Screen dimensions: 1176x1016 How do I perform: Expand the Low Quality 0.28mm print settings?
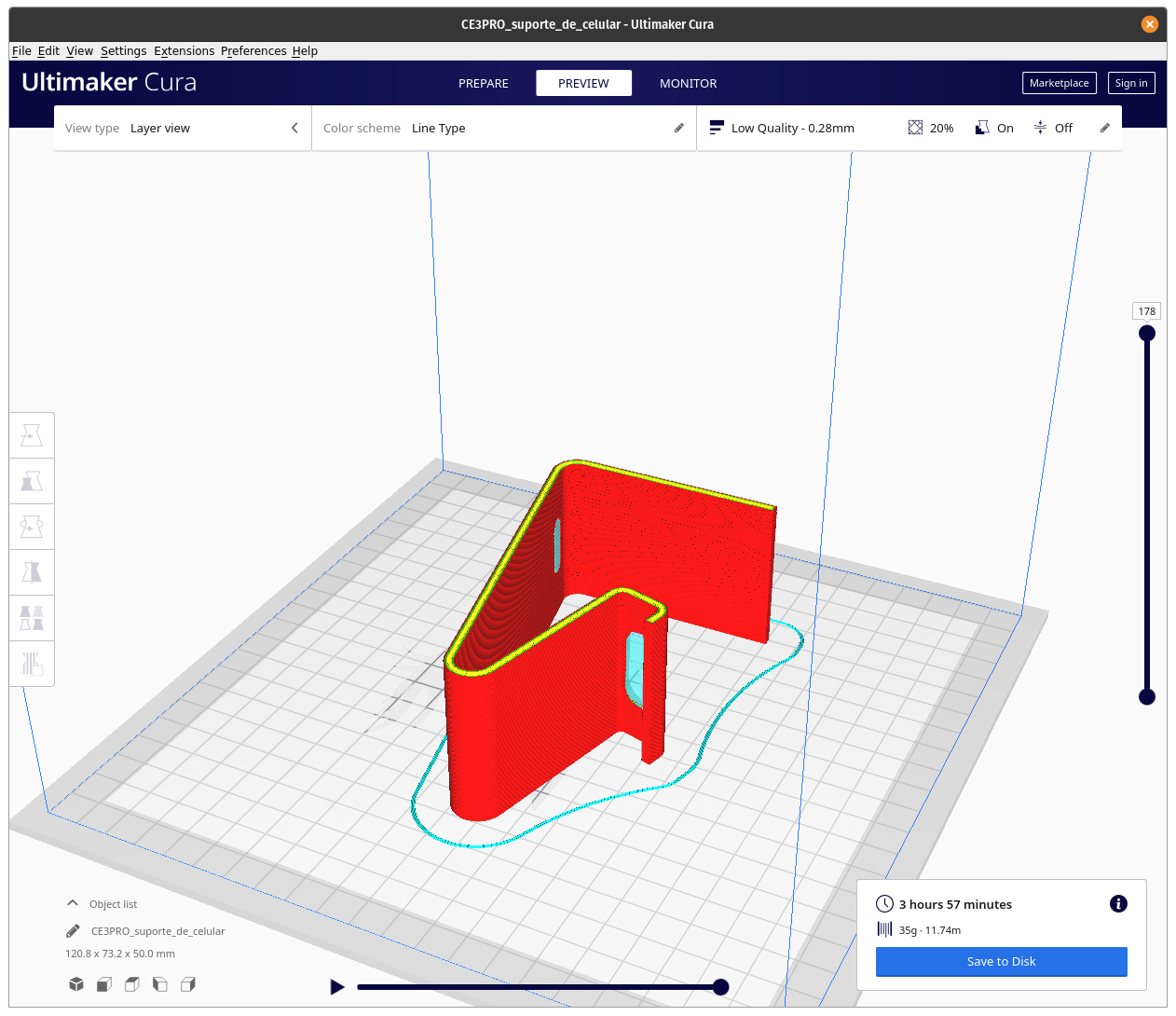[909, 128]
